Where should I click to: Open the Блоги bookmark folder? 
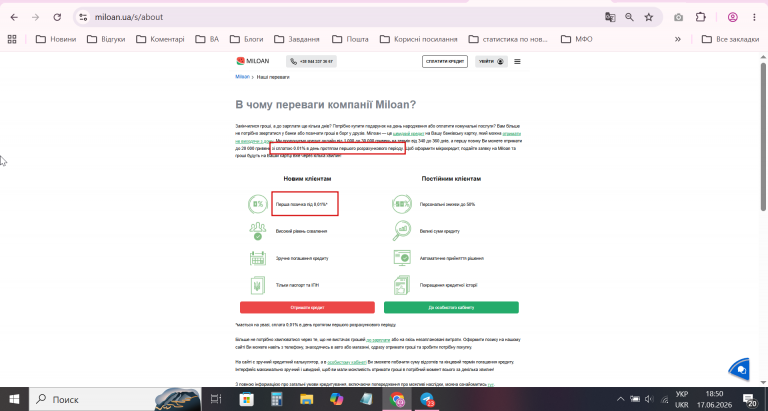246,39
